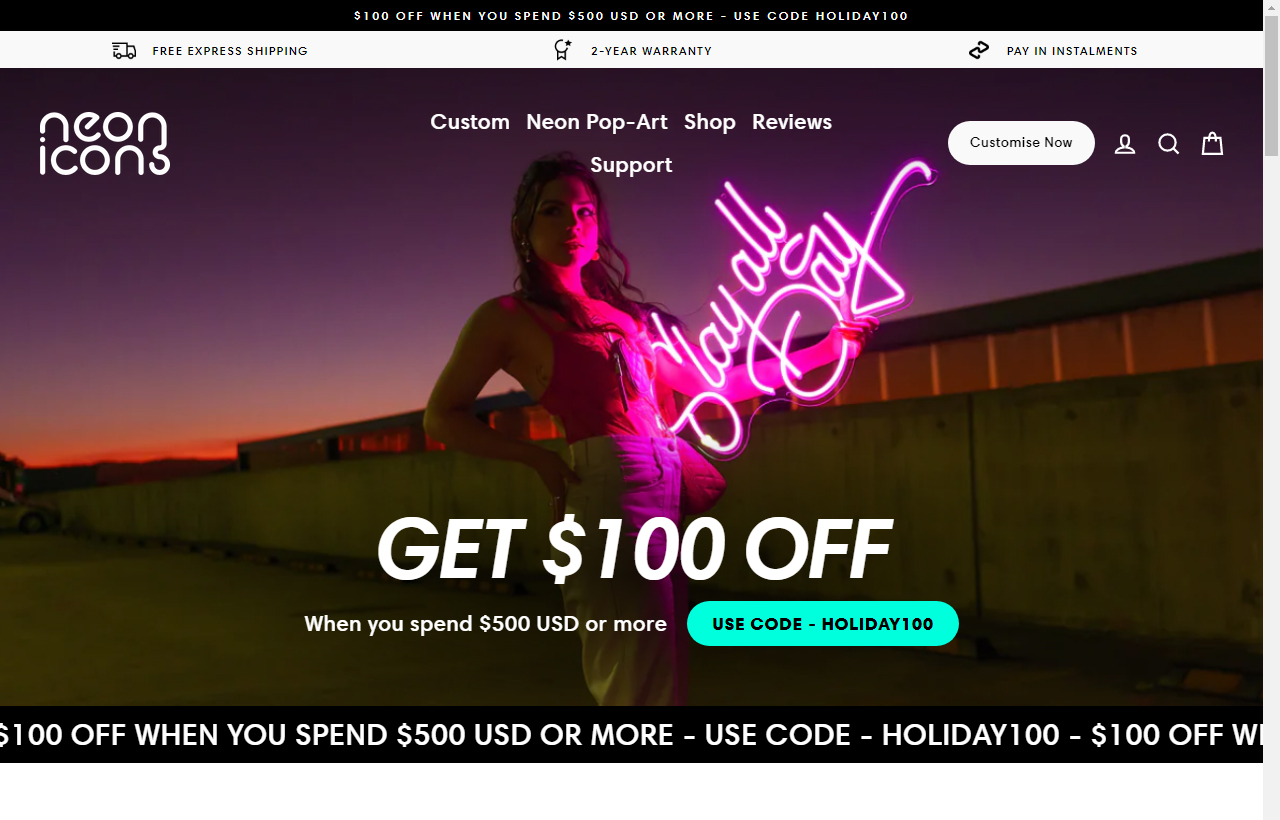
Task: Open the shopping cart icon
Action: coord(1212,144)
